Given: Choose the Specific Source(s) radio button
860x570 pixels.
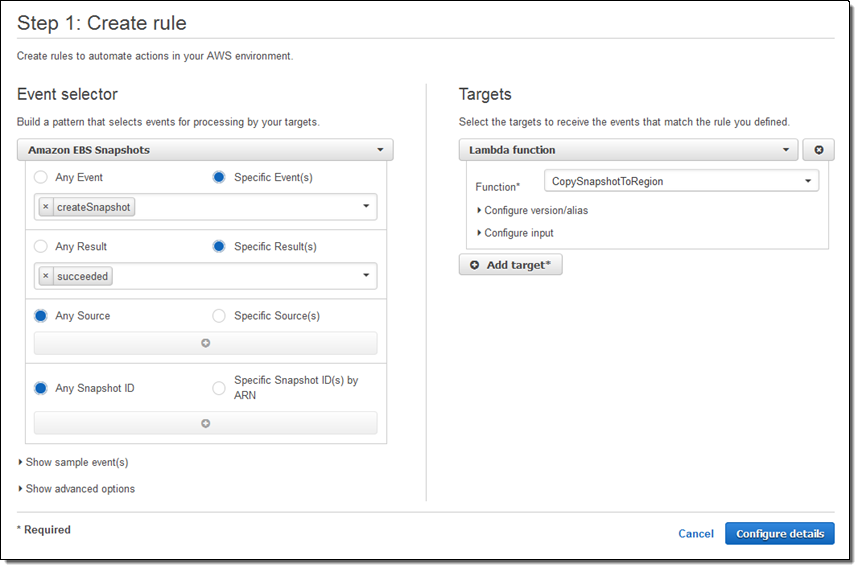Looking at the screenshot, I should point(219,316).
